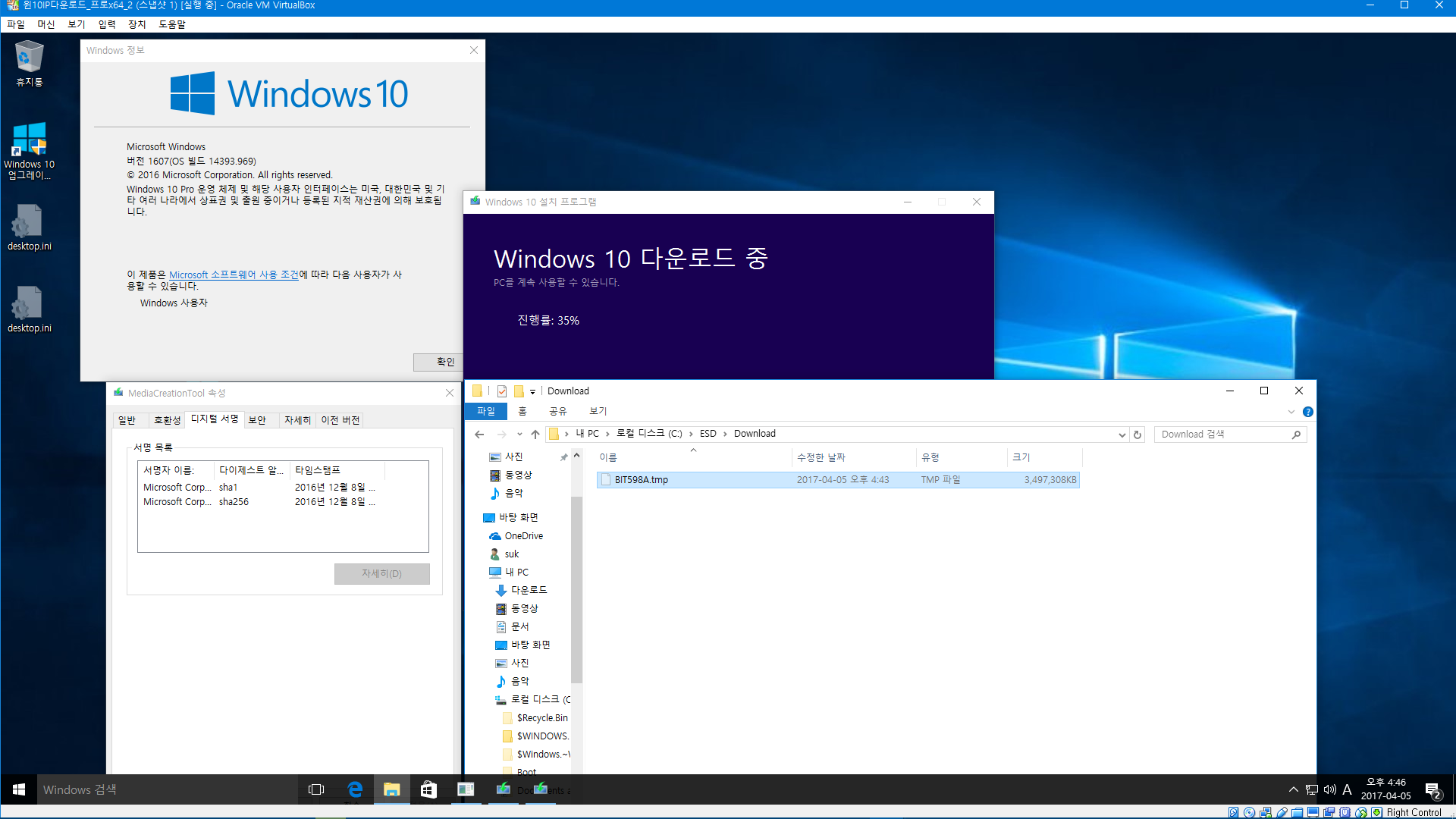Open the 파일 menu in VirtualBox
Screen dimensions: 1456x819
(16, 24)
